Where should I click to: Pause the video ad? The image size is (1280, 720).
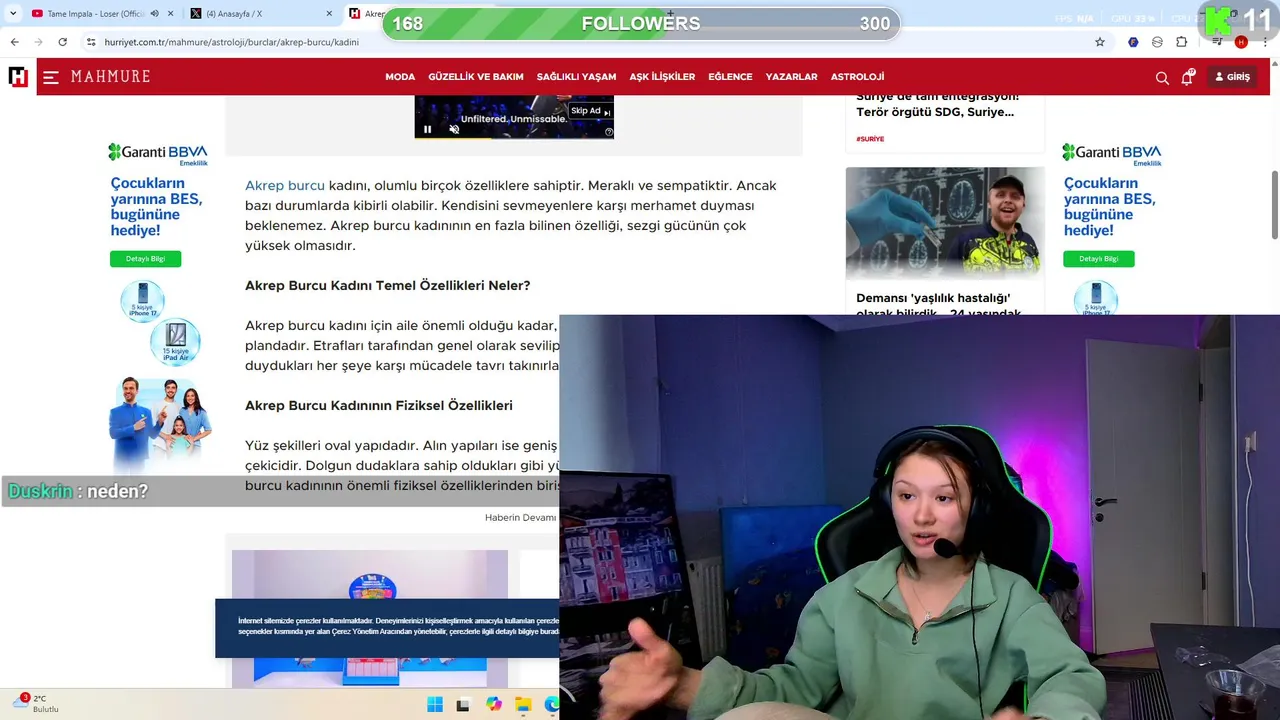point(428,129)
